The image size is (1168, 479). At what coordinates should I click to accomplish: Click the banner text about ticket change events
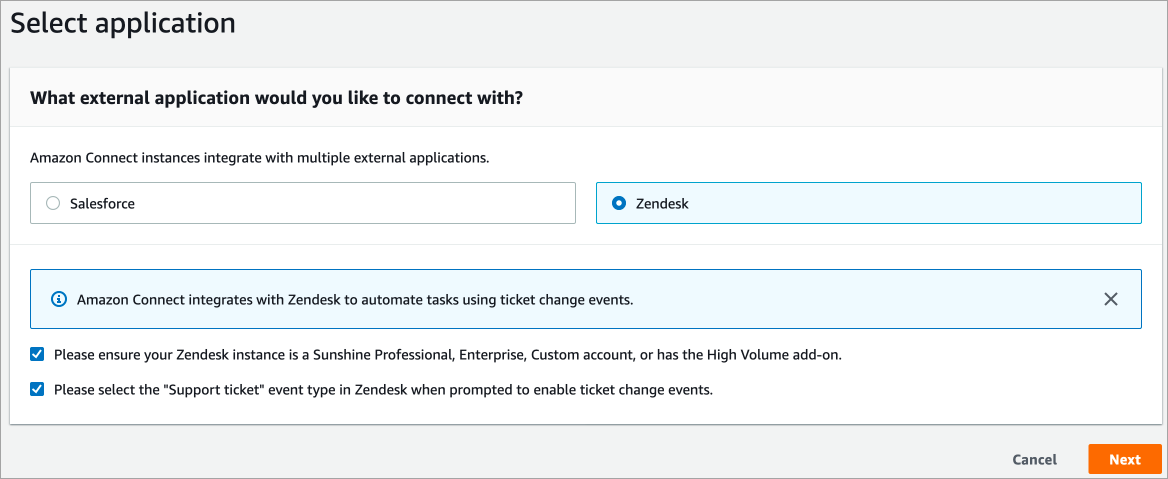pyautogui.click(x=355, y=299)
